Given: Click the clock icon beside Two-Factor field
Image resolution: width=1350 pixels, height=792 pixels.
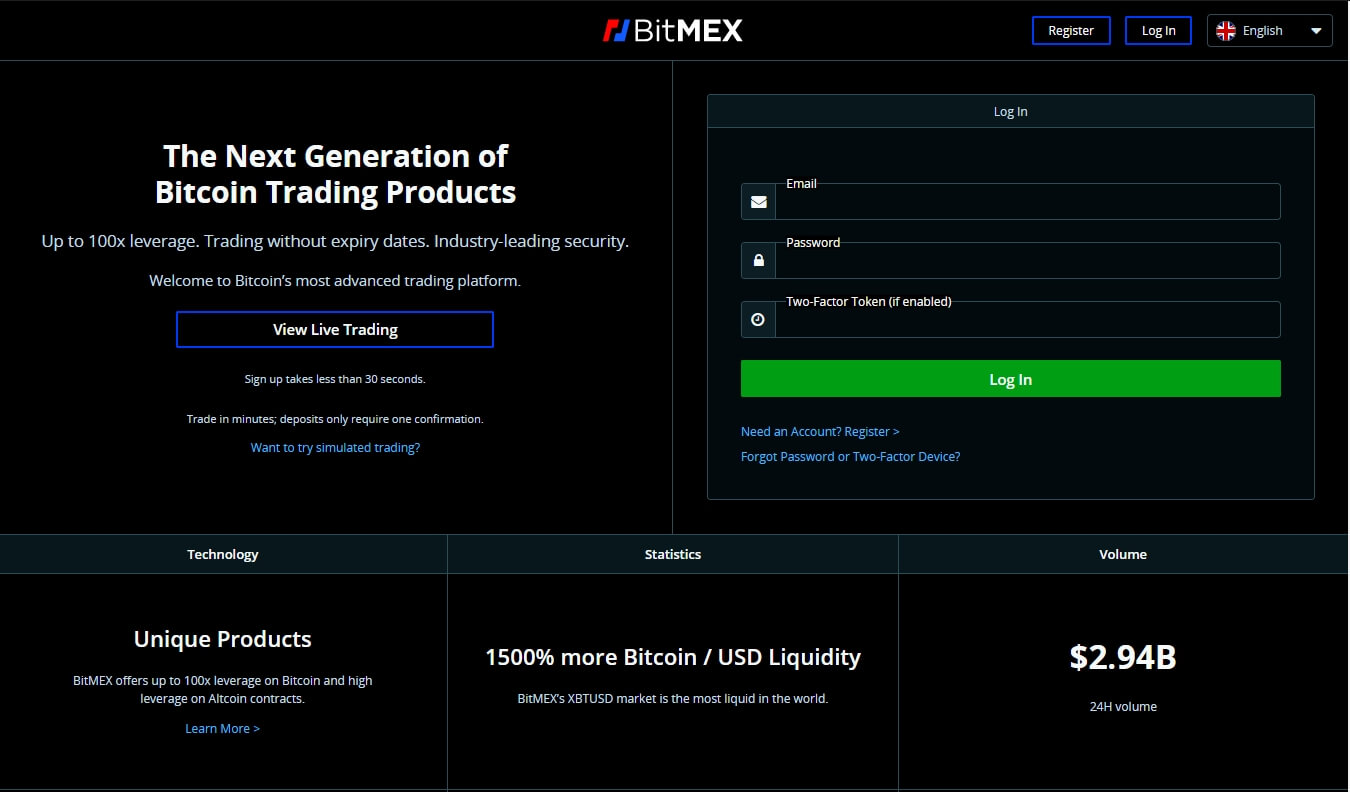Looking at the screenshot, I should 758,320.
